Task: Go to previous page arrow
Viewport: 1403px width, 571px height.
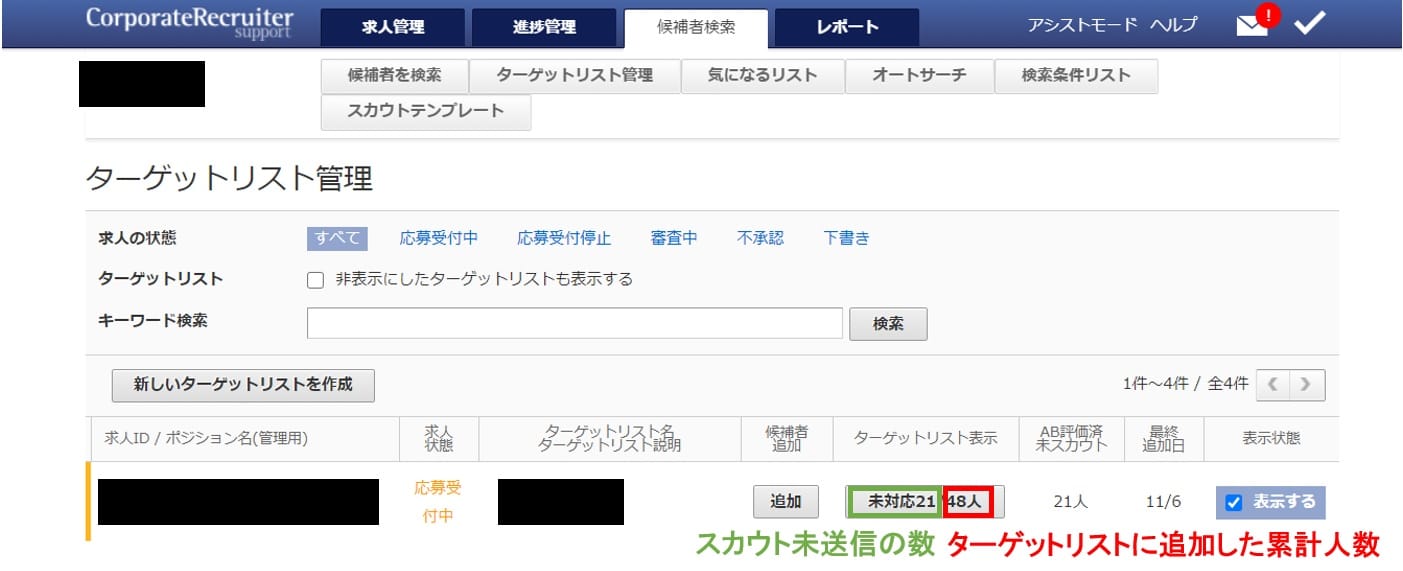Action: point(1272,384)
